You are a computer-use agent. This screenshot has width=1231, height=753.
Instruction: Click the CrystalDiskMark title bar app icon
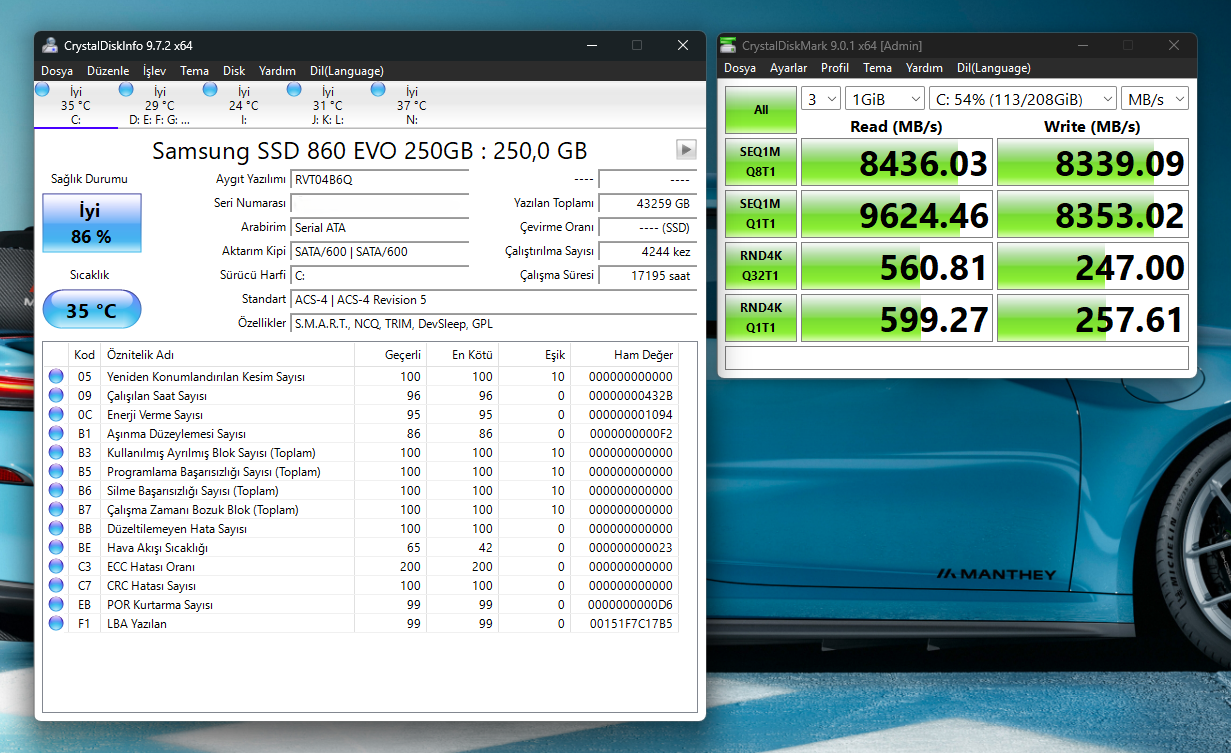click(x=728, y=45)
